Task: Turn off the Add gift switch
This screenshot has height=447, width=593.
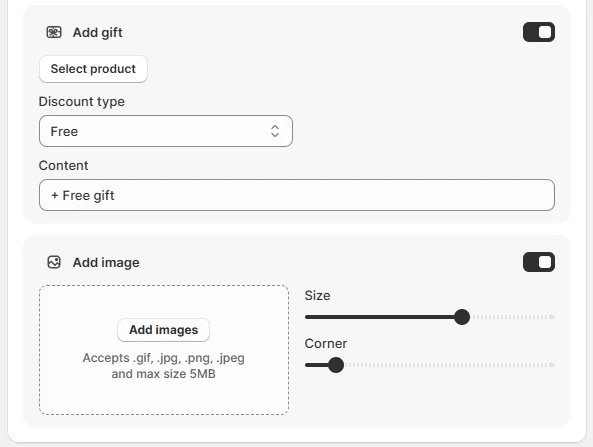Action: [x=539, y=32]
